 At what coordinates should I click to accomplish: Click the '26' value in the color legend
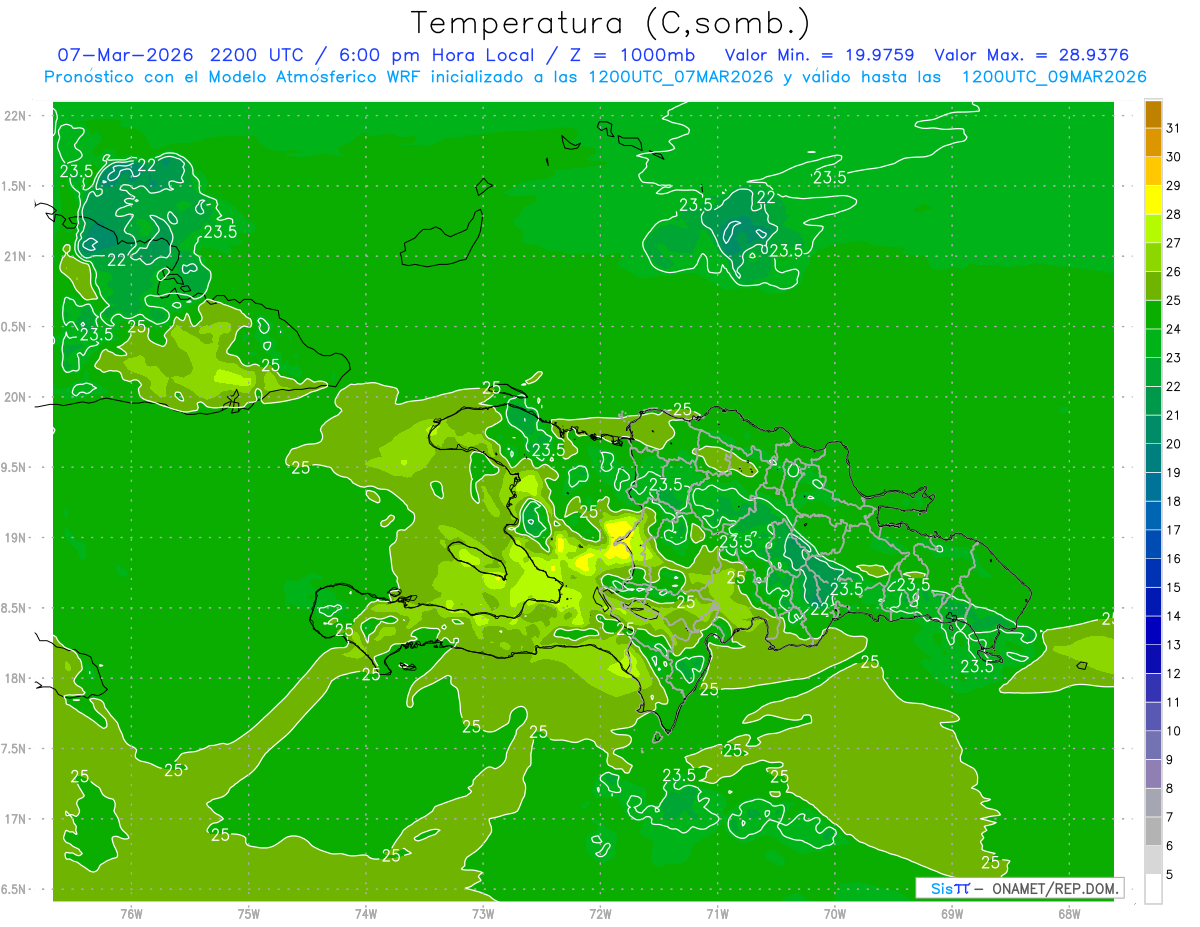tap(1174, 271)
